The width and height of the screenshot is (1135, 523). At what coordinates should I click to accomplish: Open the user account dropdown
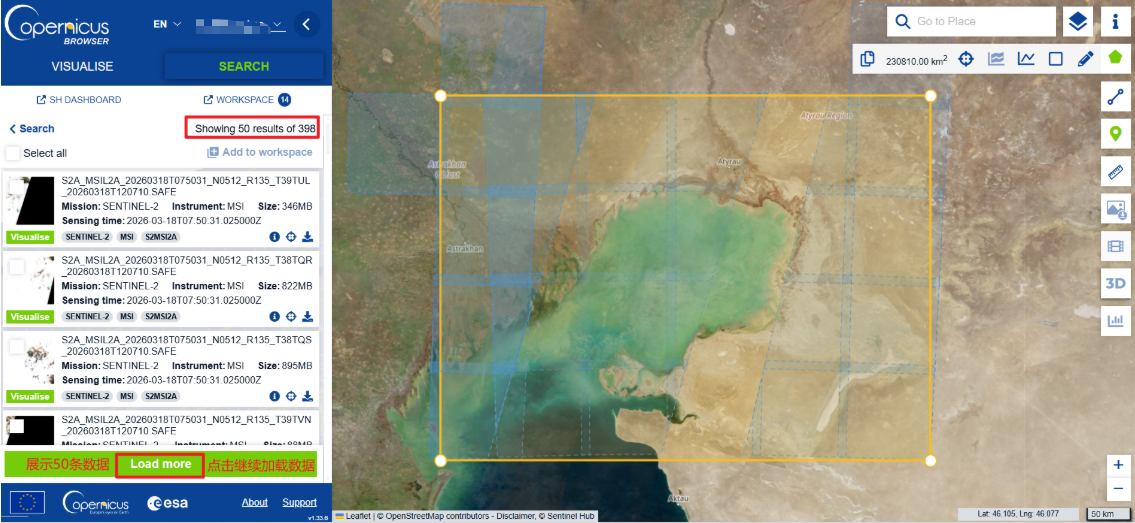pyautogui.click(x=240, y=25)
